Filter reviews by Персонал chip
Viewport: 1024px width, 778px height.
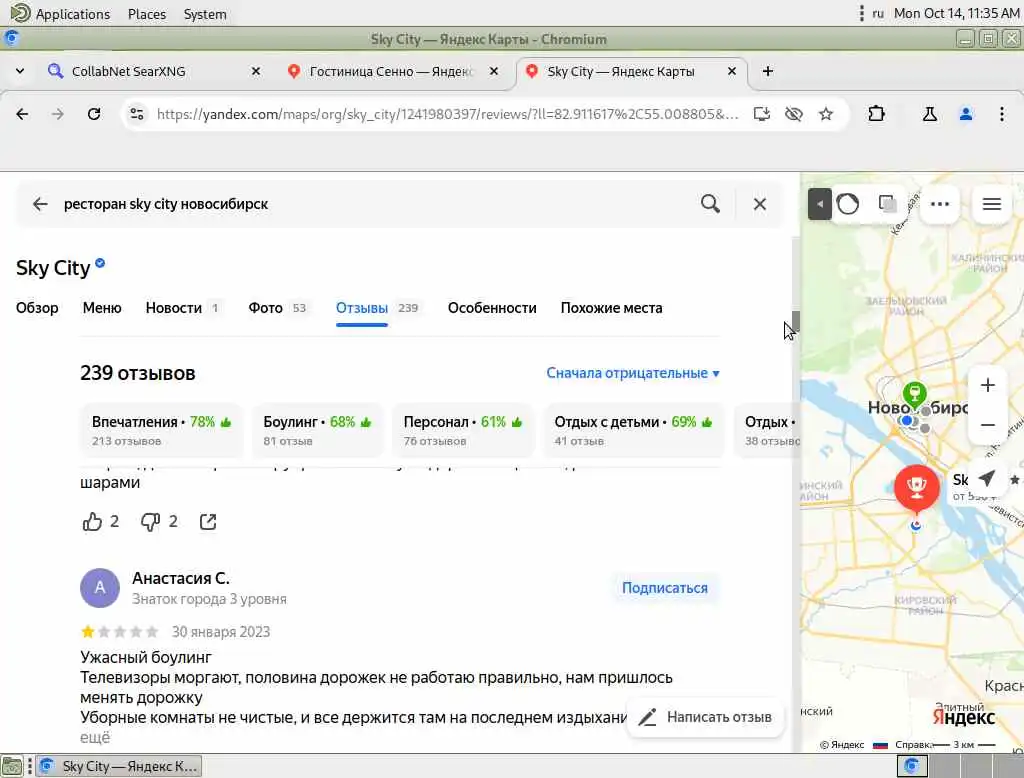click(463, 430)
